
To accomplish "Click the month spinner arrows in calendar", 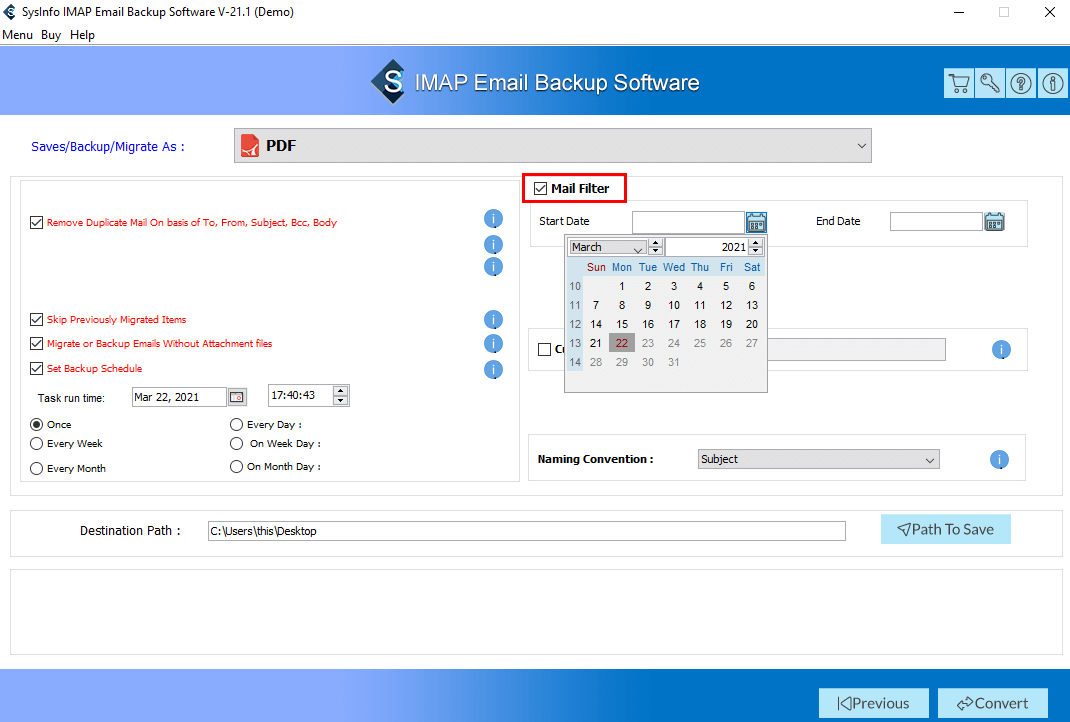I will click(656, 247).
